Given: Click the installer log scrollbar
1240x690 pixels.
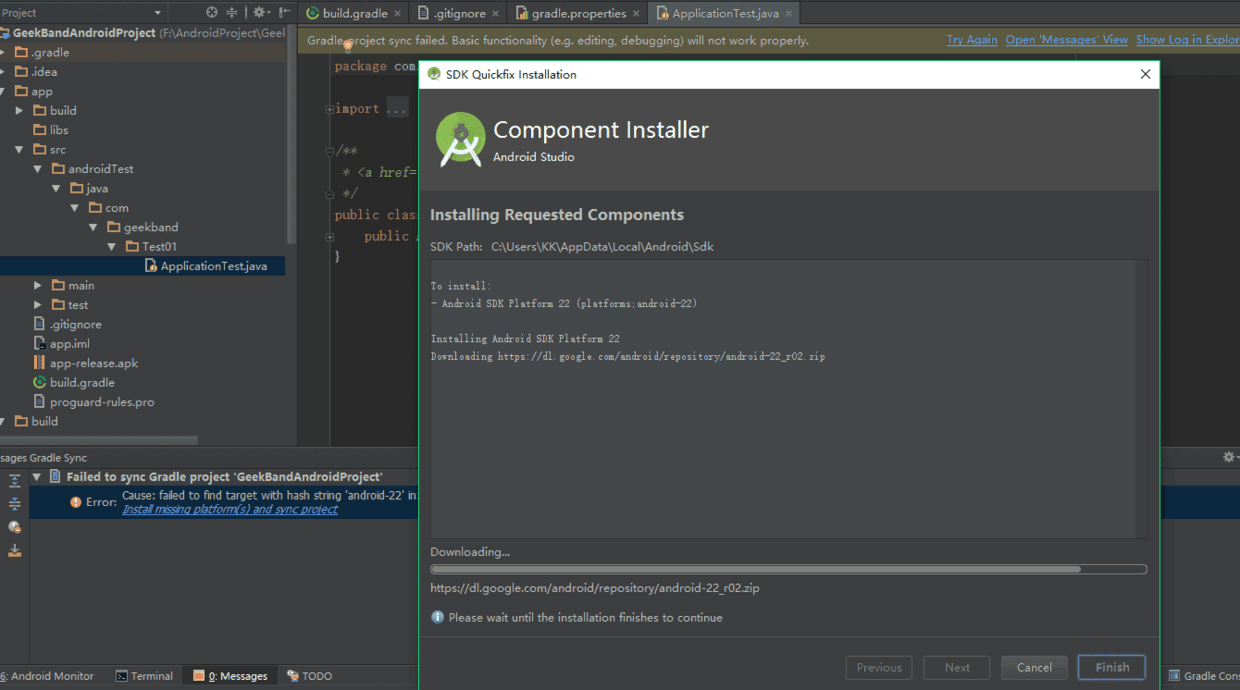Looking at the screenshot, I should (1142, 400).
